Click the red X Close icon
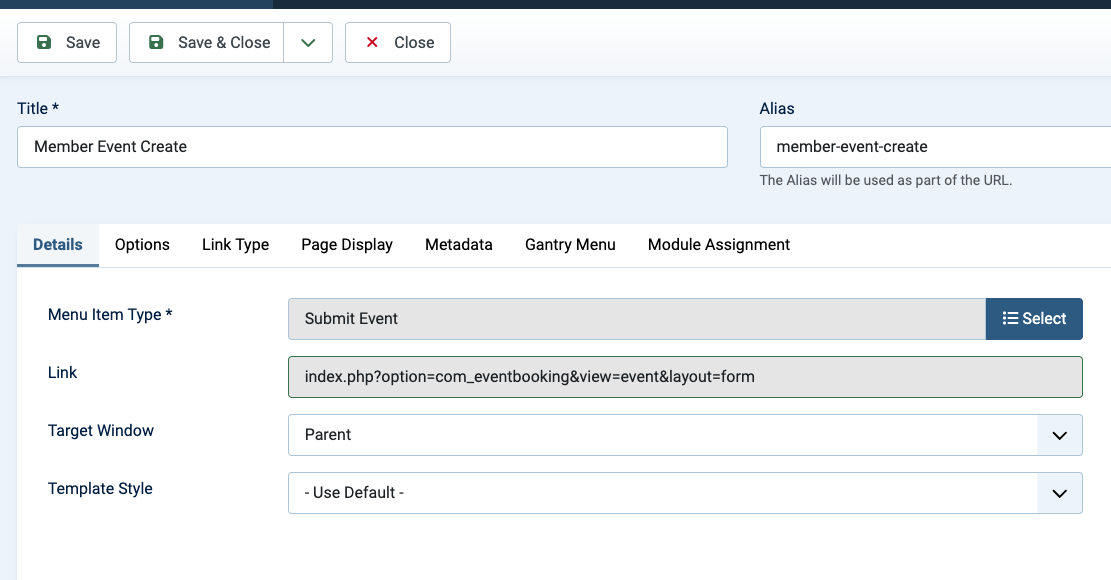 pyautogui.click(x=372, y=43)
